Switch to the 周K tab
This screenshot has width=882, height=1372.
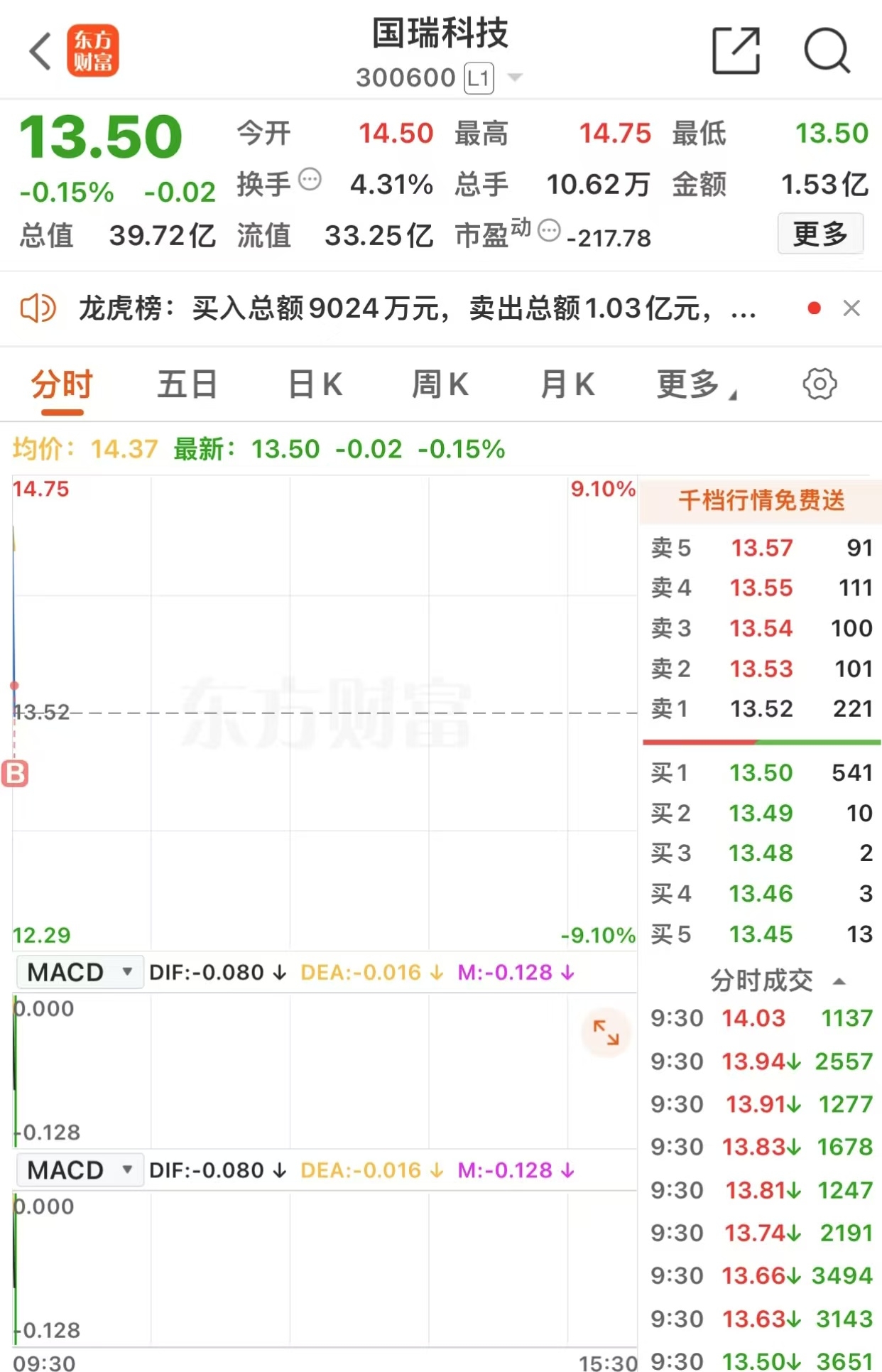(440, 384)
